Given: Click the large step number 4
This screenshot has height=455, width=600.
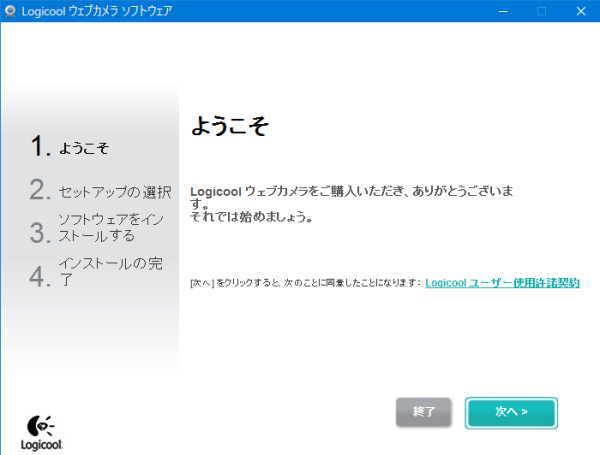Looking at the screenshot, I should (x=40, y=274).
